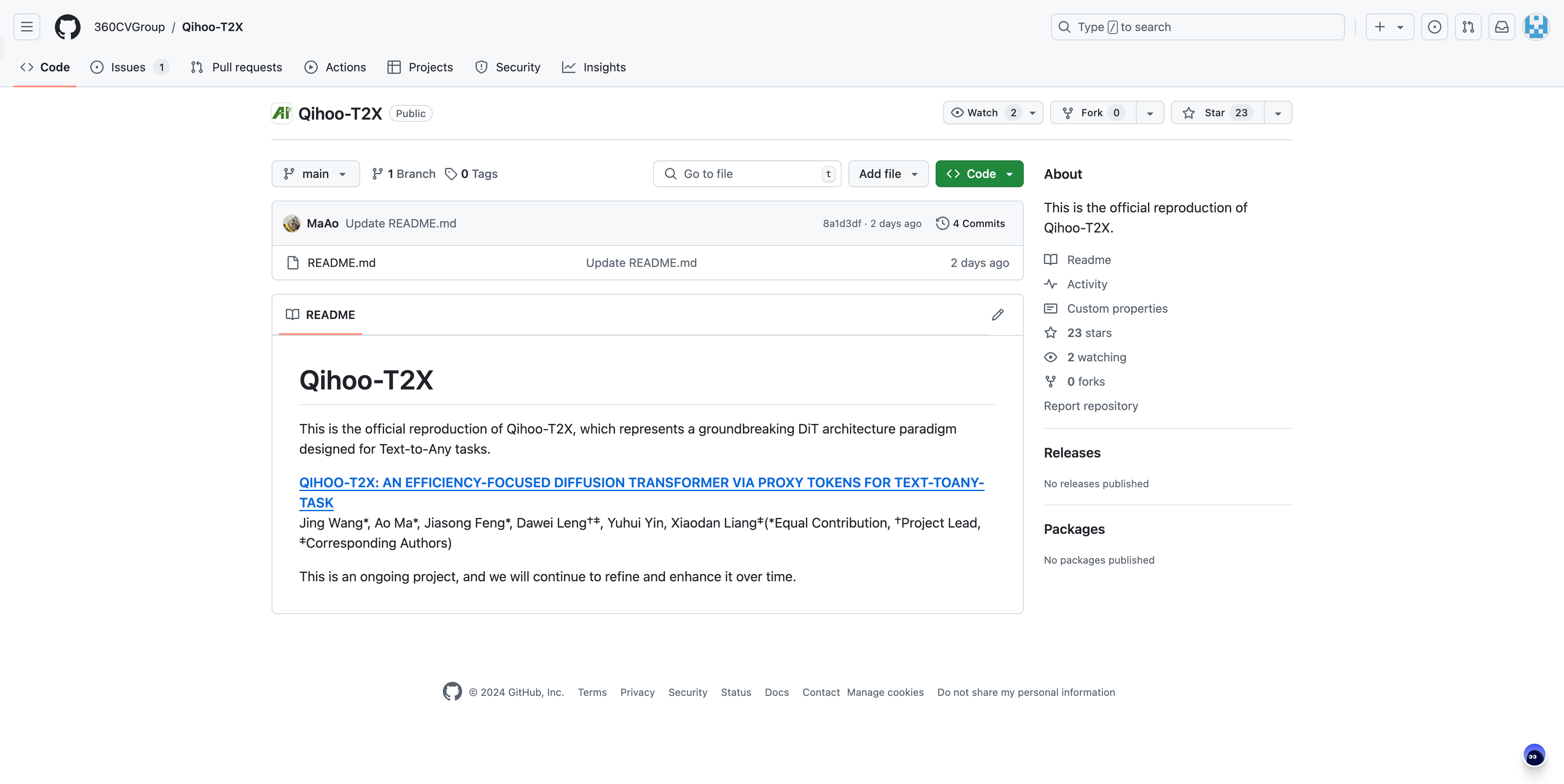Open the footer Terms link

coord(592,693)
